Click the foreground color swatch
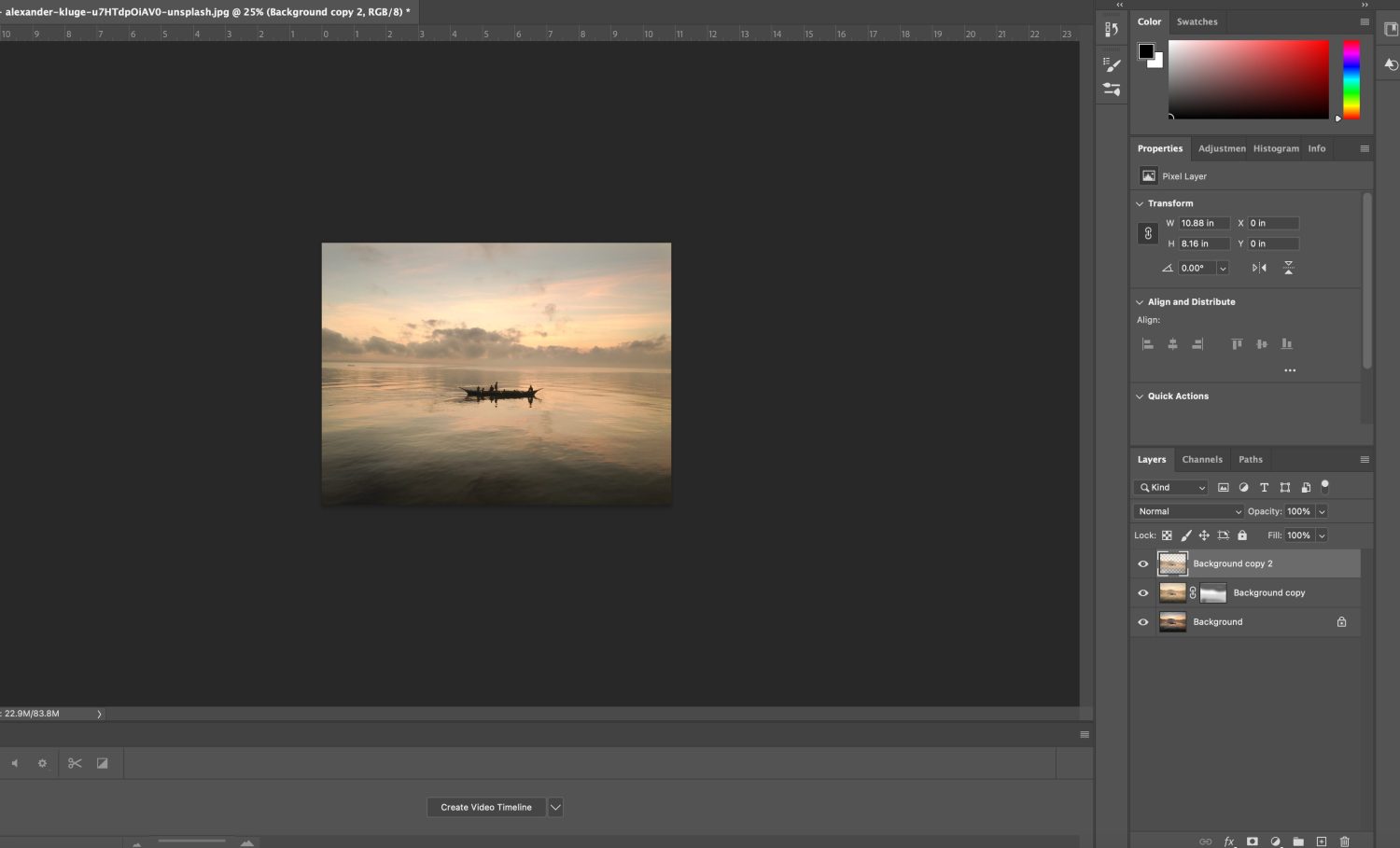The height and width of the screenshot is (848, 1400). click(x=1145, y=51)
